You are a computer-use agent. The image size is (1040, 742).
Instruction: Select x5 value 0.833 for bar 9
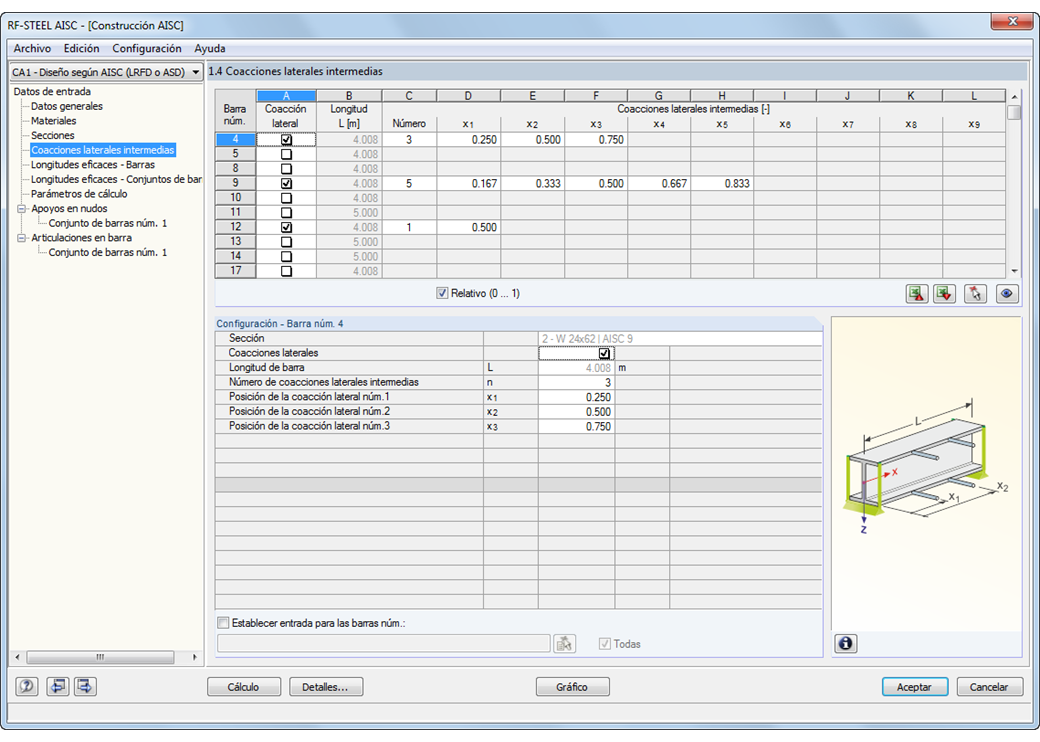(x=722, y=184)
